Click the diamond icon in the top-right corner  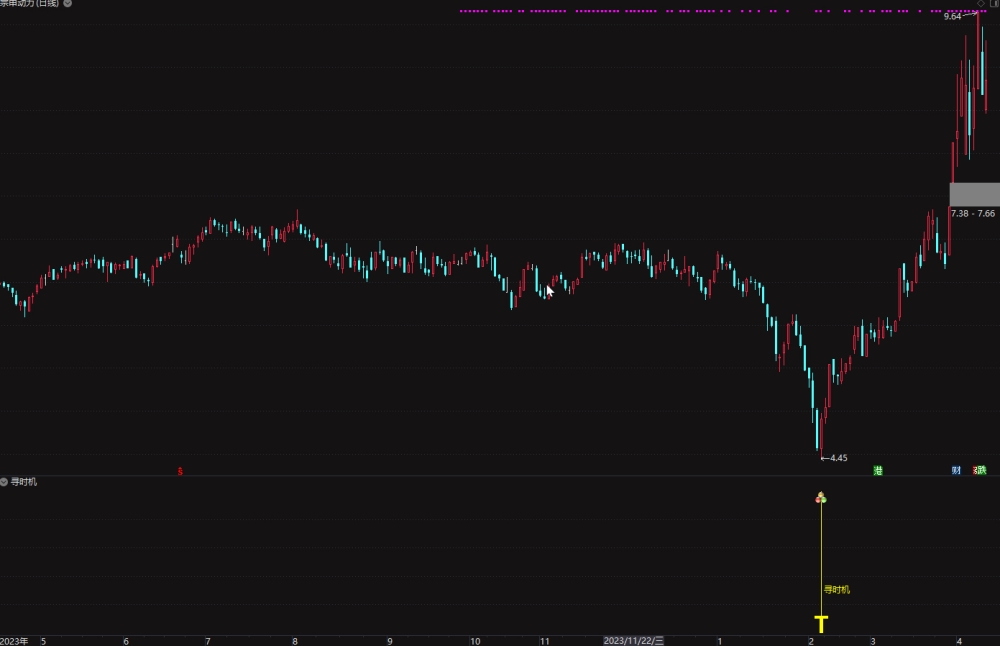click(981, 4)
